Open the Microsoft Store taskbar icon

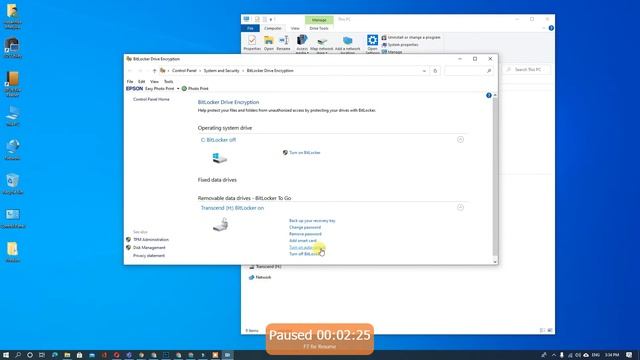tap(79, 355)
